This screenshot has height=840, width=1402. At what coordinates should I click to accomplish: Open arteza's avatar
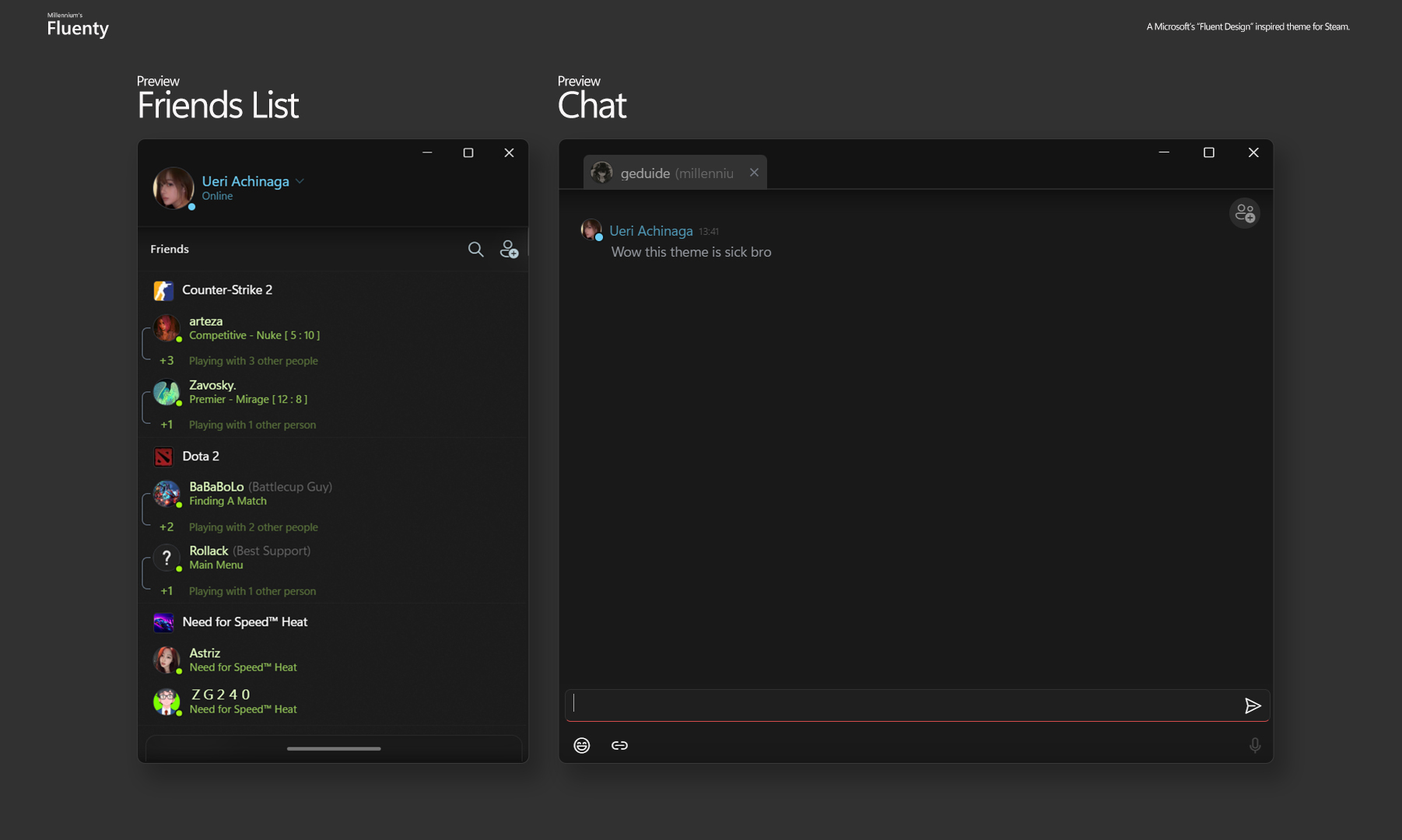coord(166,328)
